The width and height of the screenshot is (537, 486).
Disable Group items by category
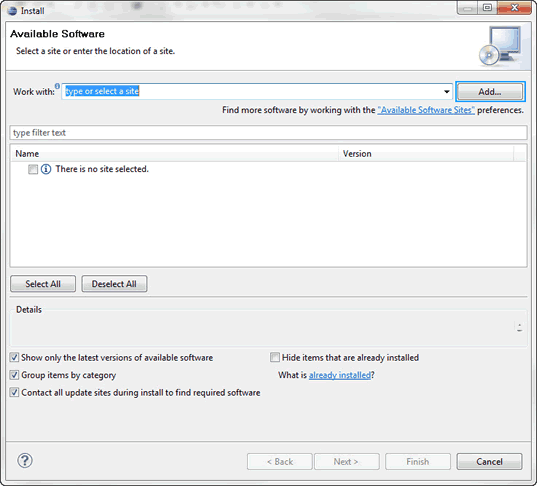pos(14,375)
